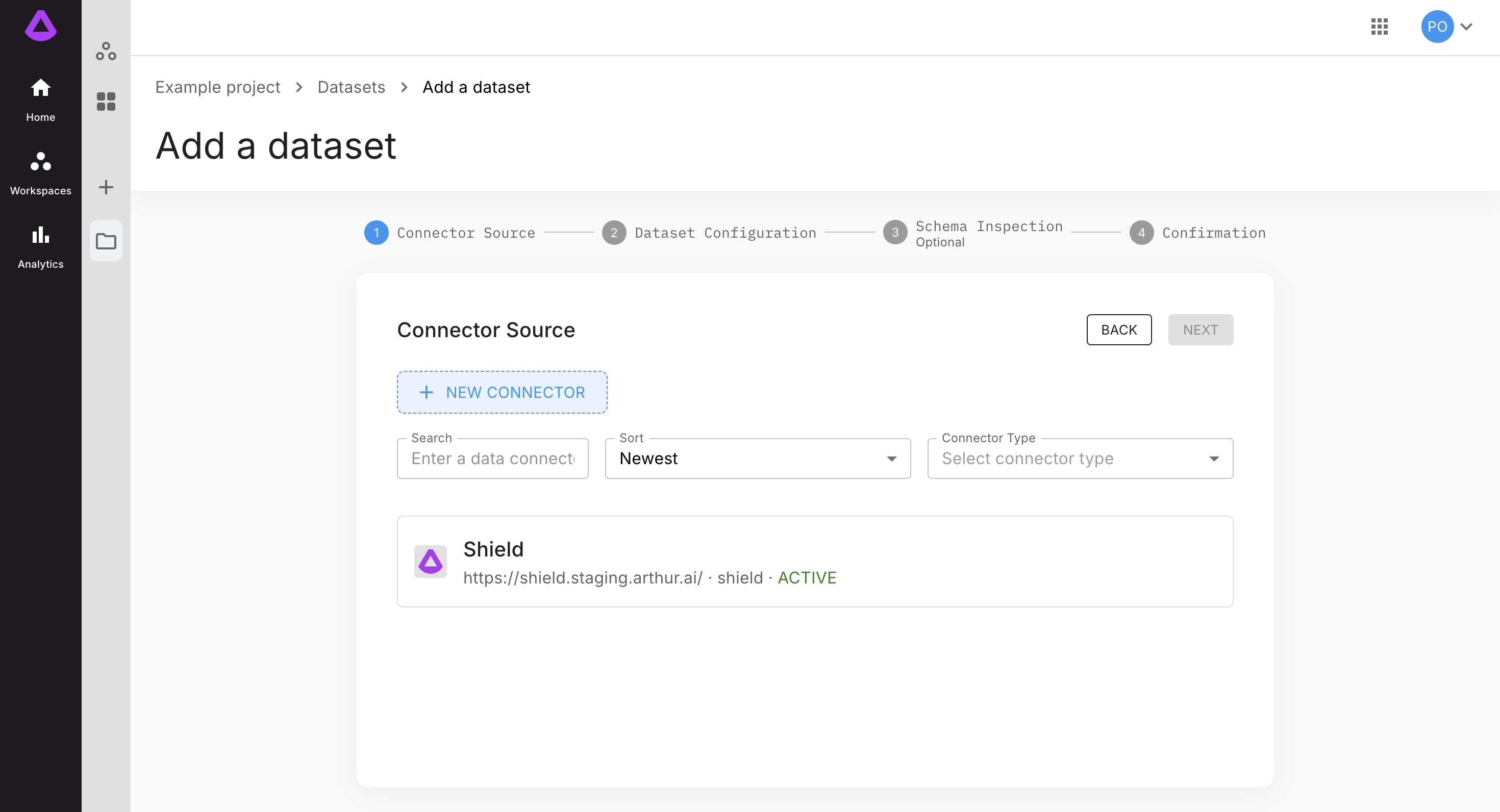Click the NEXT button
This screenshot has width=1500, height=812.
[x=1200, y=329]
